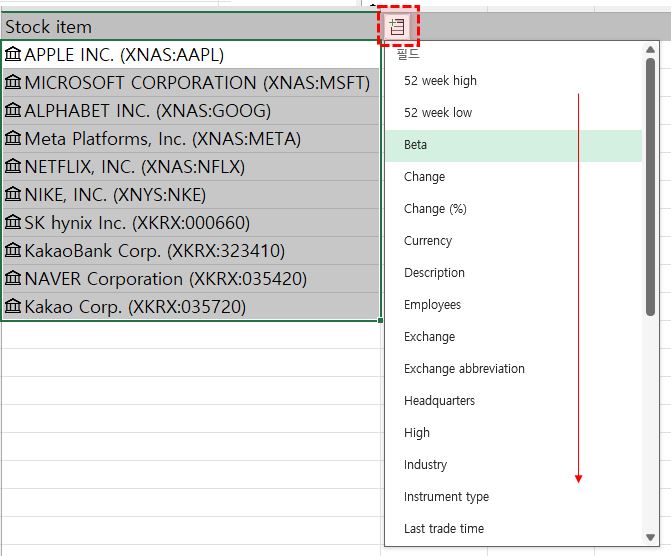Add the Employees field
The image size is (671, 556).
[x=514, y=305]
